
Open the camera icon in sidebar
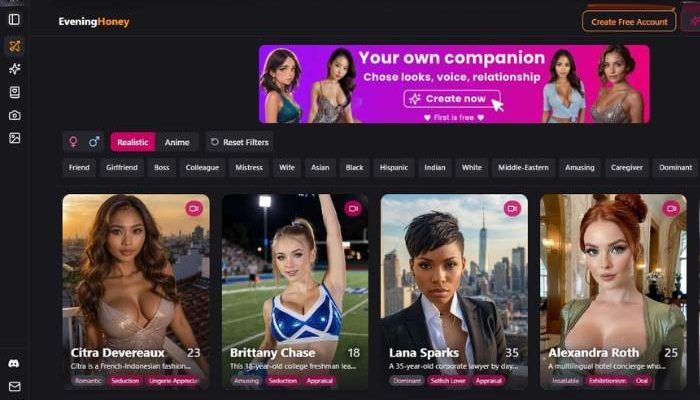[14, 115]
